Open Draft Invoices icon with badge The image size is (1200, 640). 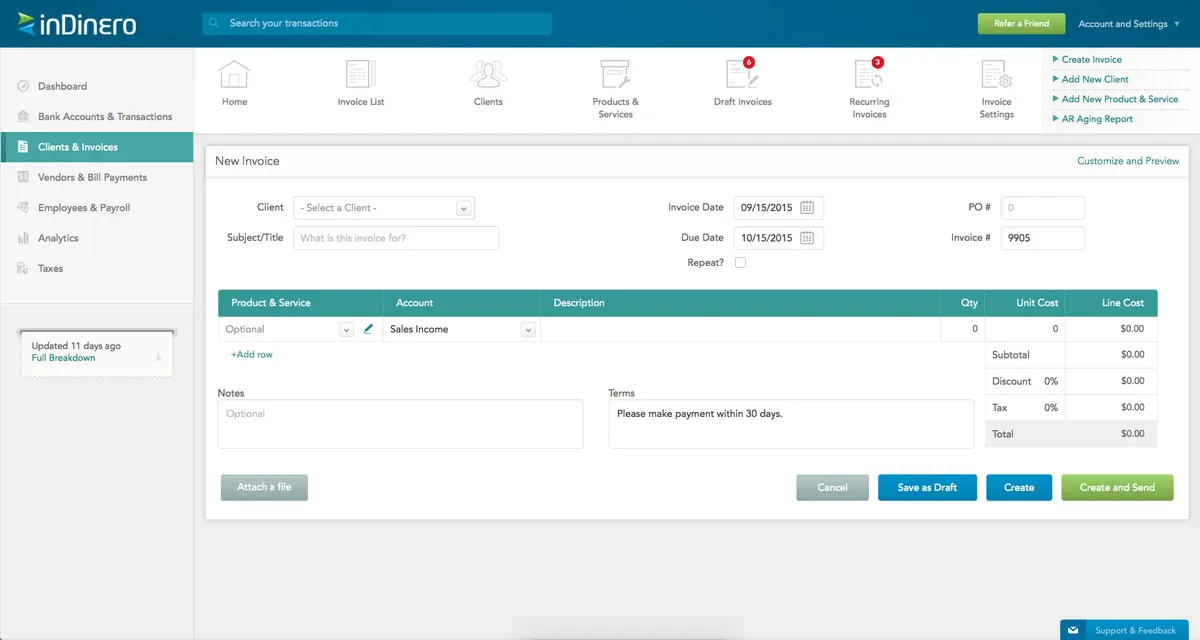point(742,74)
